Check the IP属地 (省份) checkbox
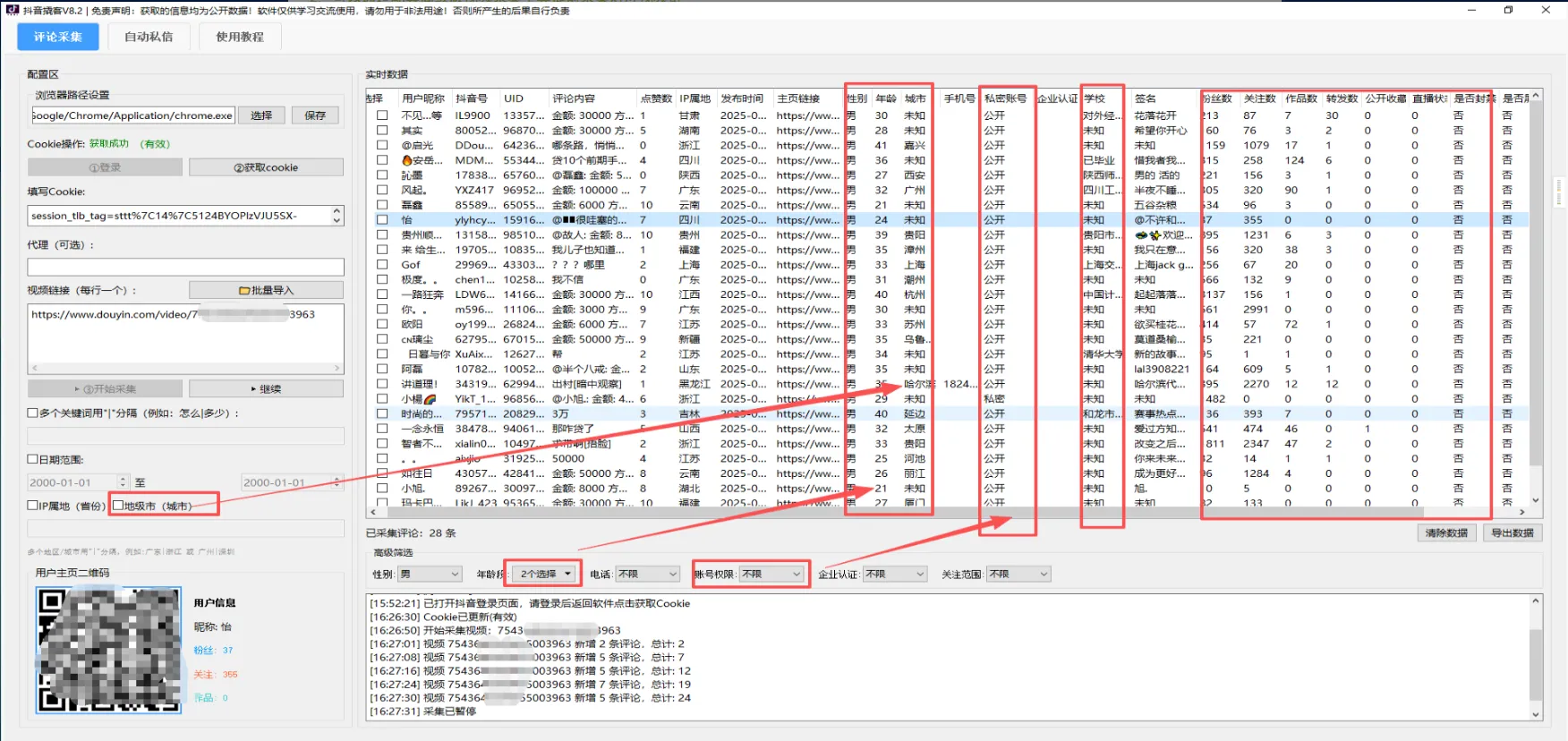This screenshot has height=741, width=1568. pyautogui.click(x=32, y=506)
